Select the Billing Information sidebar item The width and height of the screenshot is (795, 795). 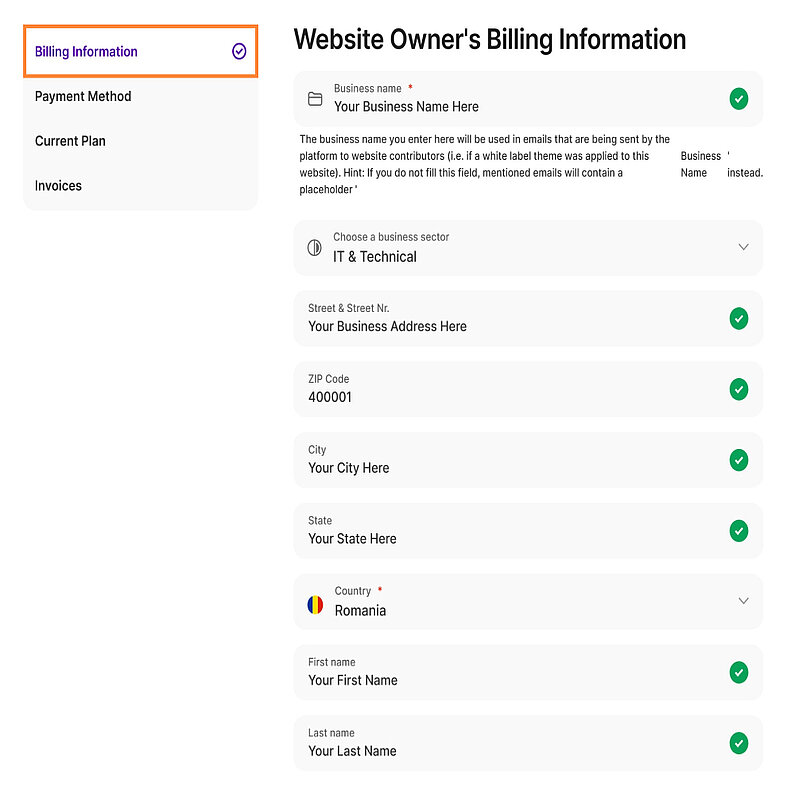pos(86,52)
